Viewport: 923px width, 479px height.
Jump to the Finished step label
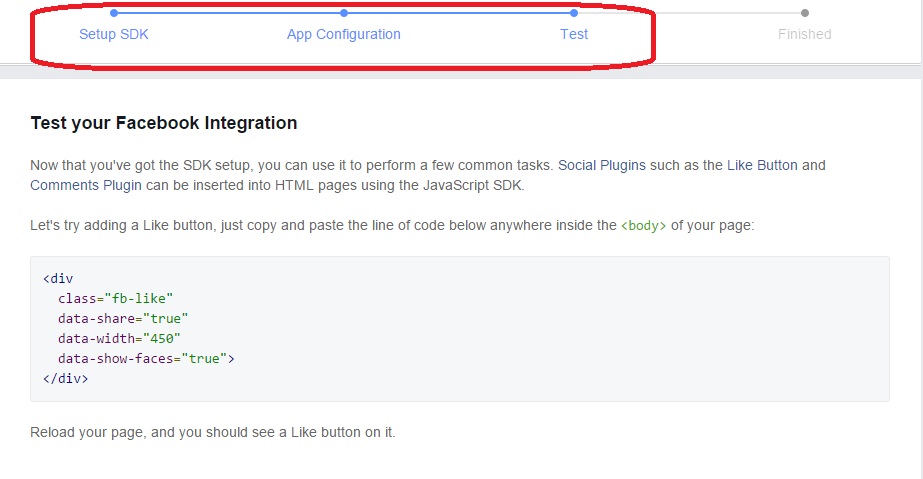[805, 34]
